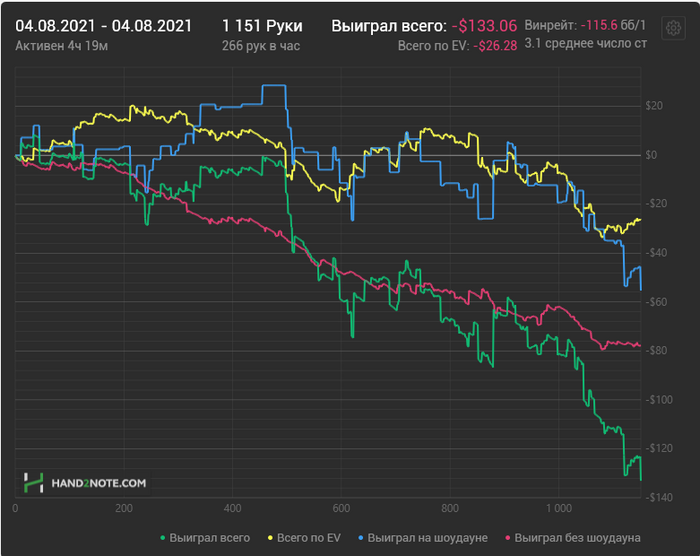The height and width of the screenshot is (556, 700).
Task: Click the $0 y-axis label
Action: [651, 155]
